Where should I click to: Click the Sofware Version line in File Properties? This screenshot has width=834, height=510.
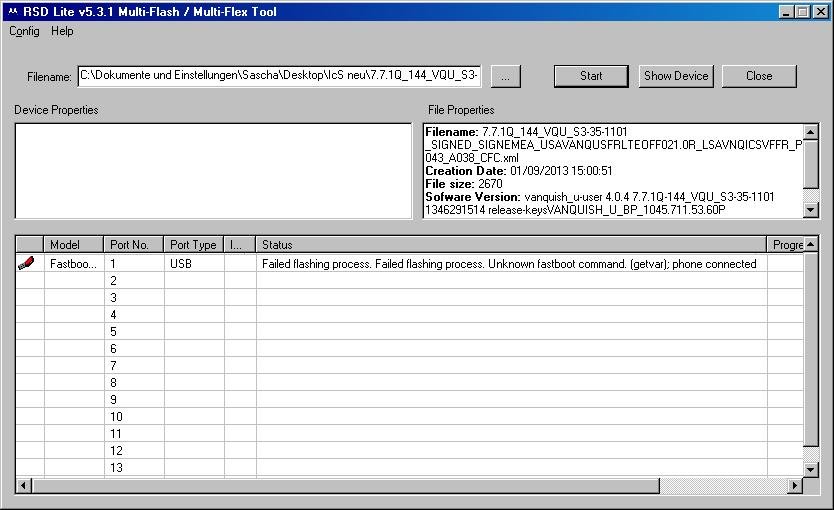(599, 197)
